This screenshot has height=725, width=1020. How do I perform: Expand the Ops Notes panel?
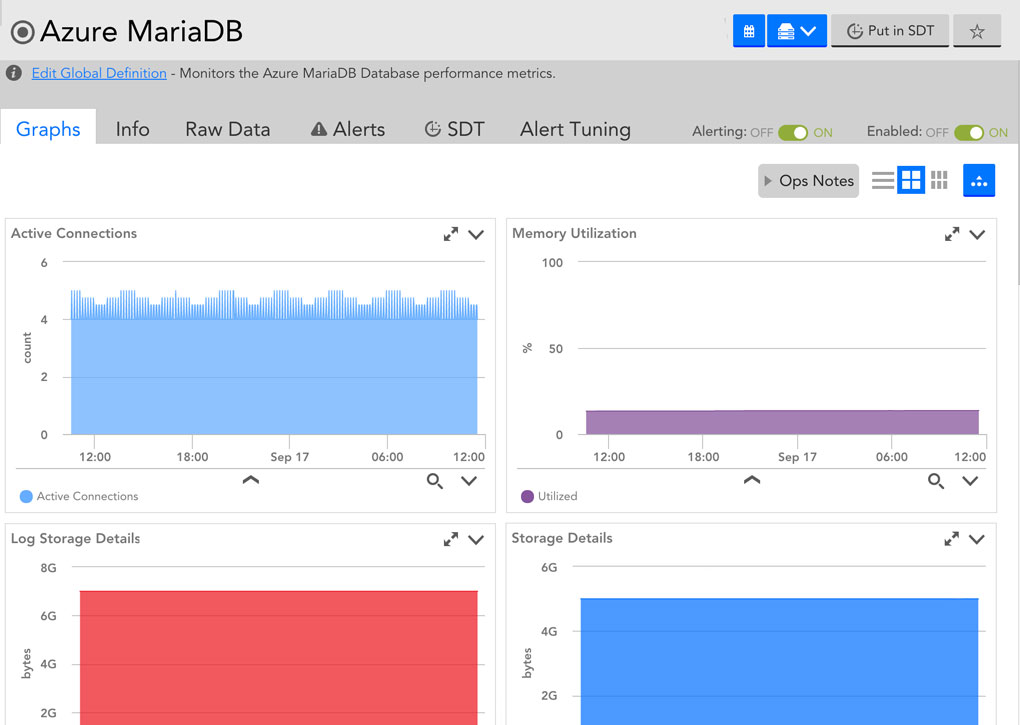pyautogui.click(x=809, y=181)
